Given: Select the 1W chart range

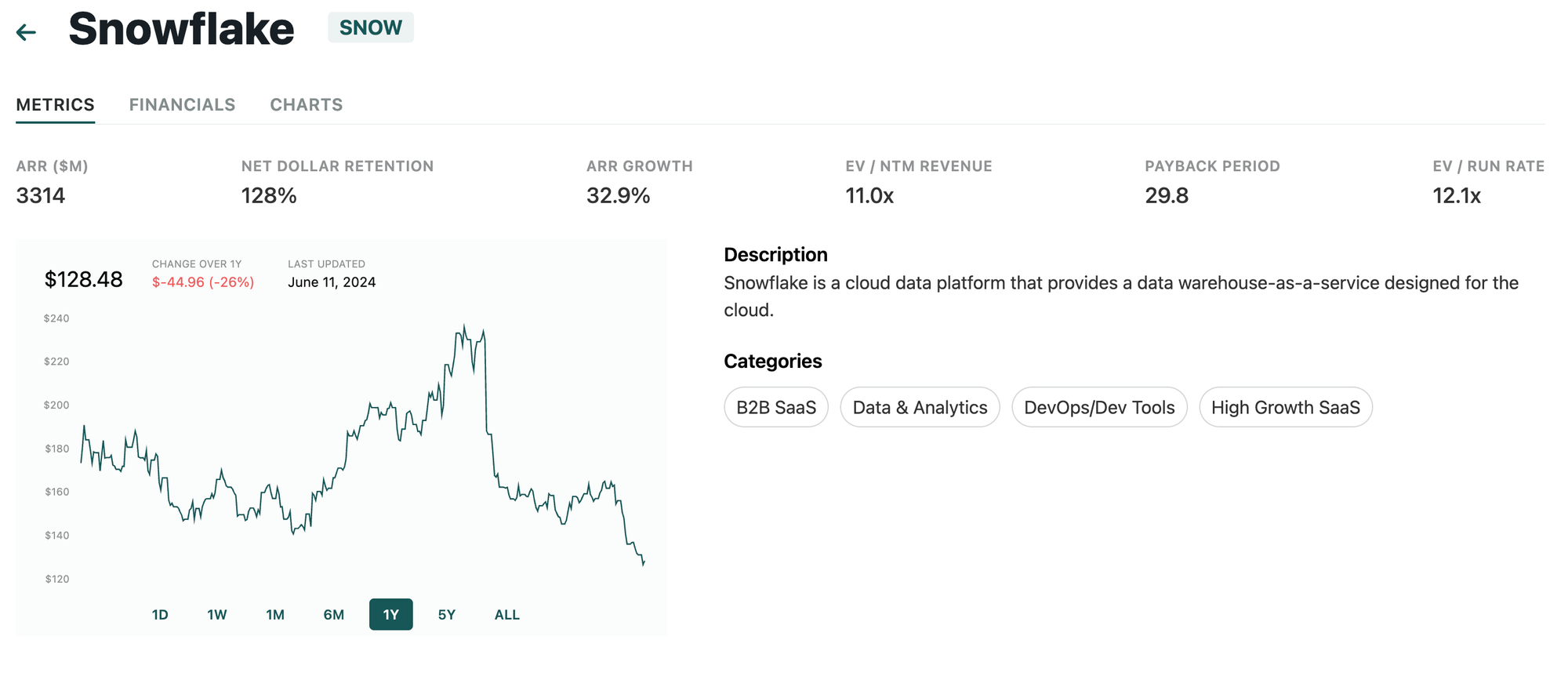Looking at the screenshot, I should (x=217, y=615).
